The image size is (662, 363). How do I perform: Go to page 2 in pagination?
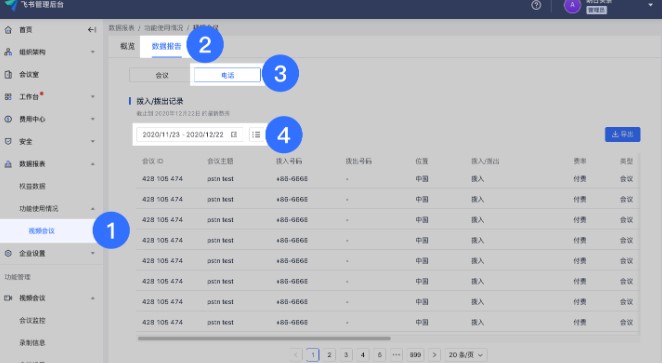(329, 355)
